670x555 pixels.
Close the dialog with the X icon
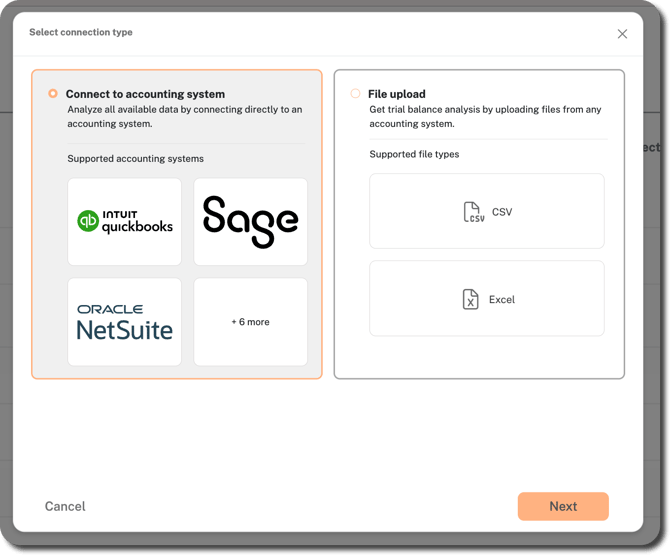[622, 34]
